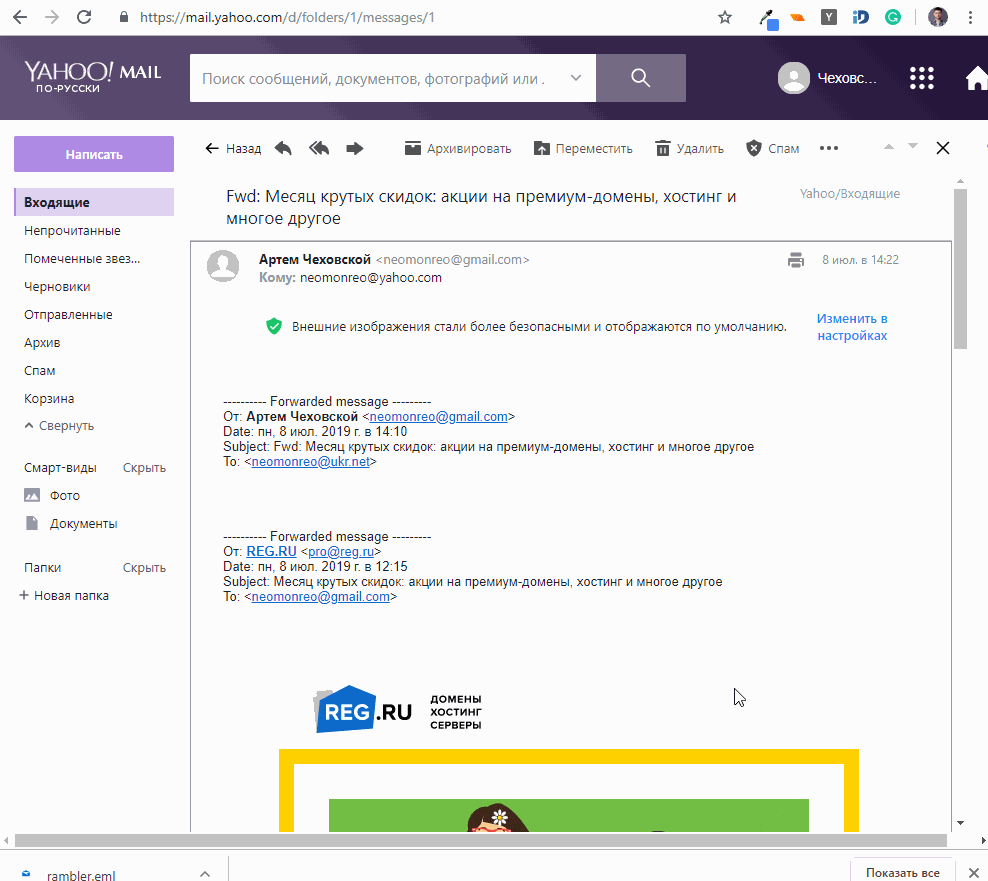Open the More actions three-dot menu

(x=829, y=148)
